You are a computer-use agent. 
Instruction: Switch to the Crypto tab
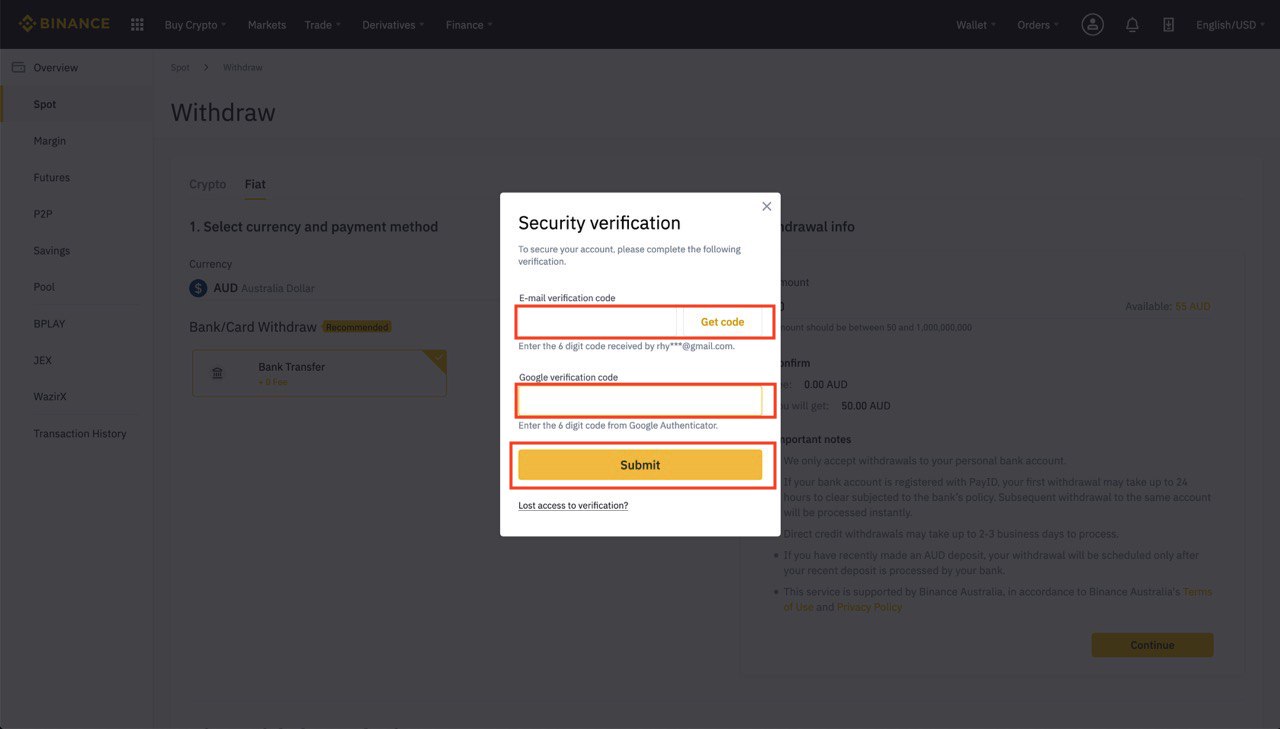[x=207, y=184]
